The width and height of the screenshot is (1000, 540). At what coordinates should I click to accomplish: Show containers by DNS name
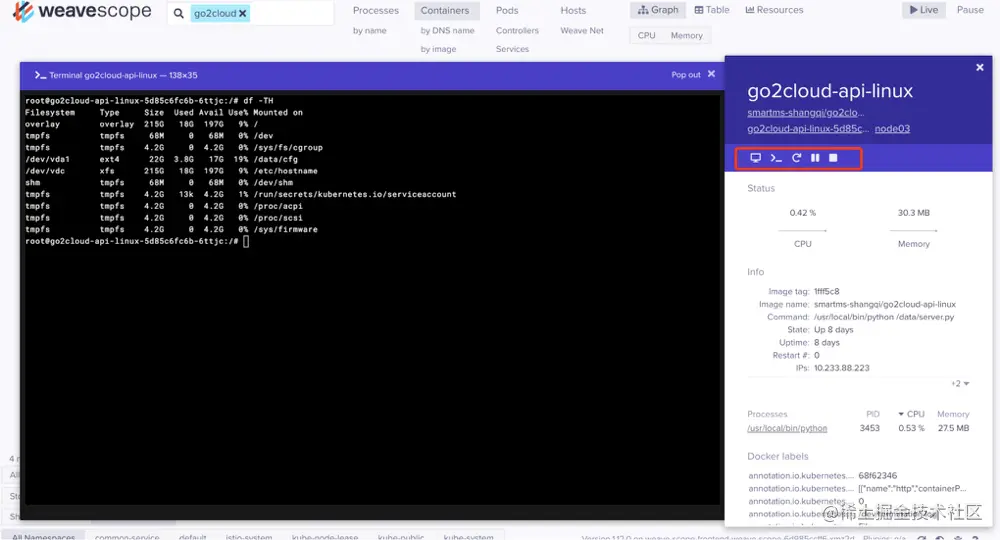tap(447, 31)
